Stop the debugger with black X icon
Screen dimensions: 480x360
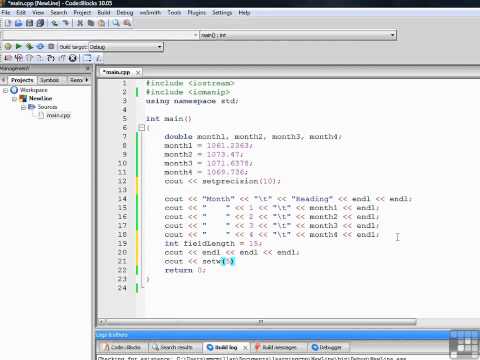coord(73,58)
